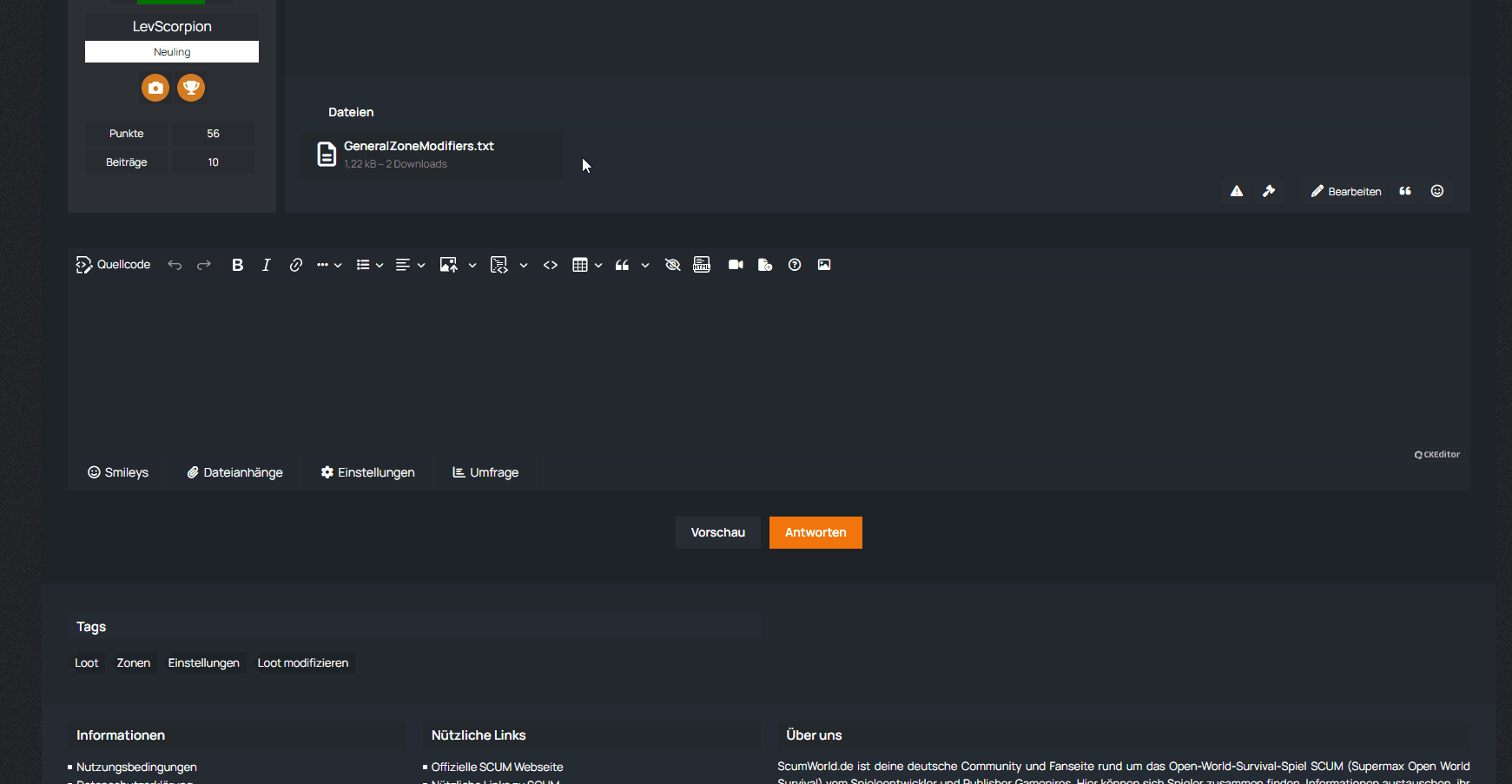Image resolution: width=1512 pixels, height=784 pixels.
Task: Insert spoiler with crossed-eye icon
Action: pyautogui.click(x=672, y=266)
